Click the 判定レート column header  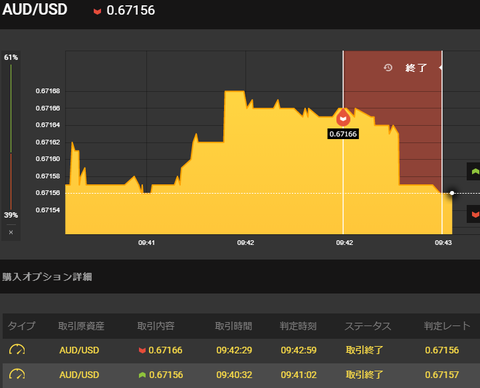point(447,326)
